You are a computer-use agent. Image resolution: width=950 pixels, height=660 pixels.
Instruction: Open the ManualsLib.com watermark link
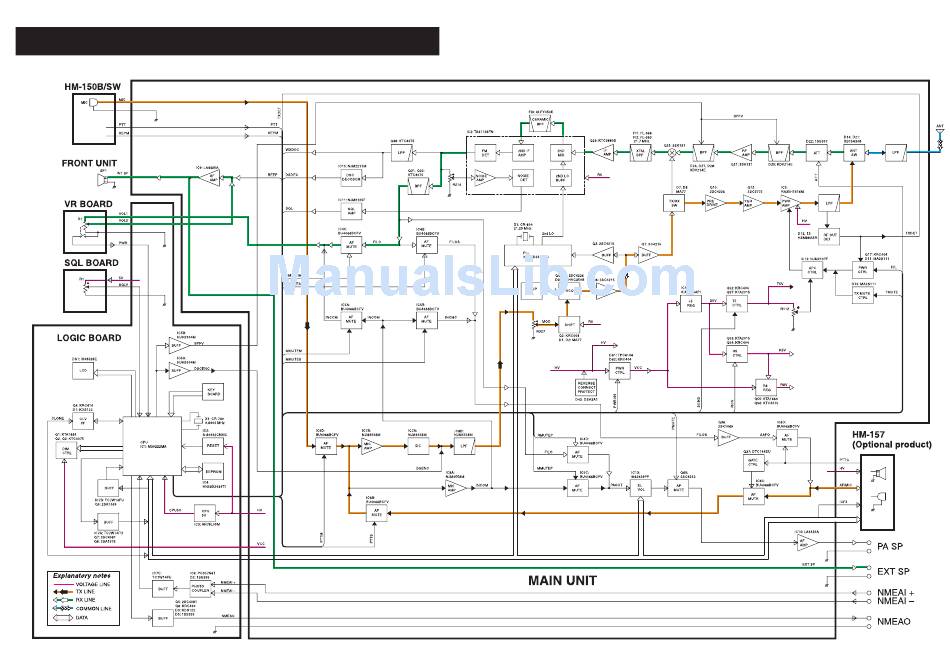point(480,277)
